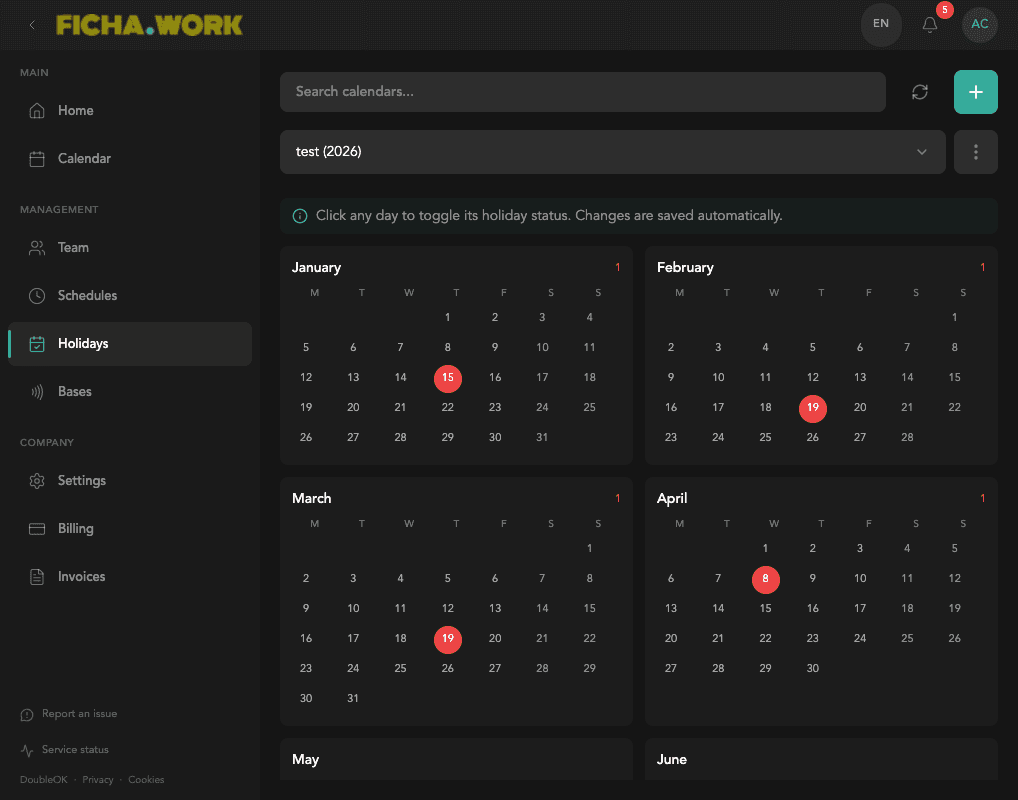Screen dimensions: 1018x800
Task: Click the Schedules clock icon
Action: [x=37, y=295]
